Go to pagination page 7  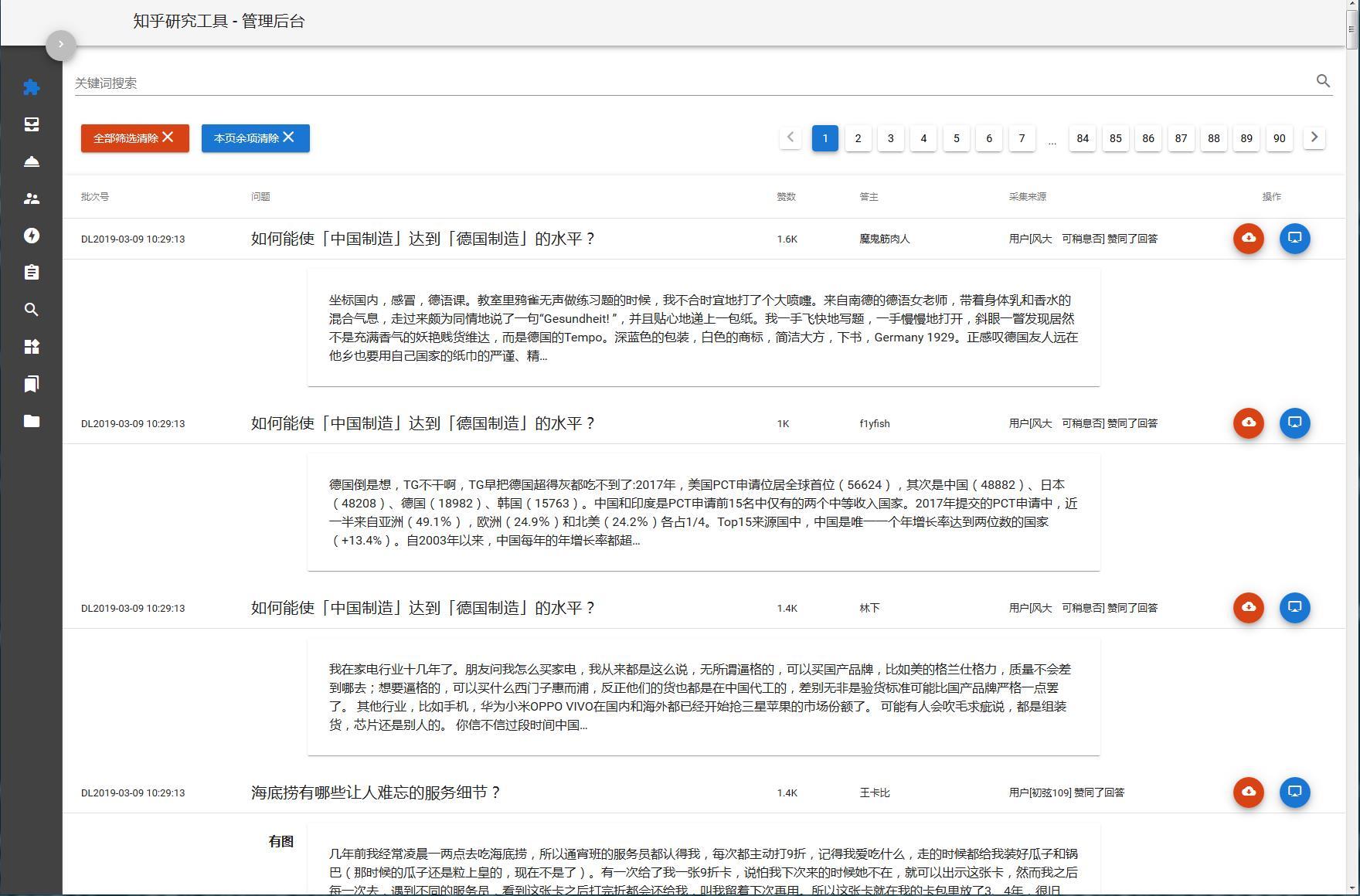pos(1022,138)
